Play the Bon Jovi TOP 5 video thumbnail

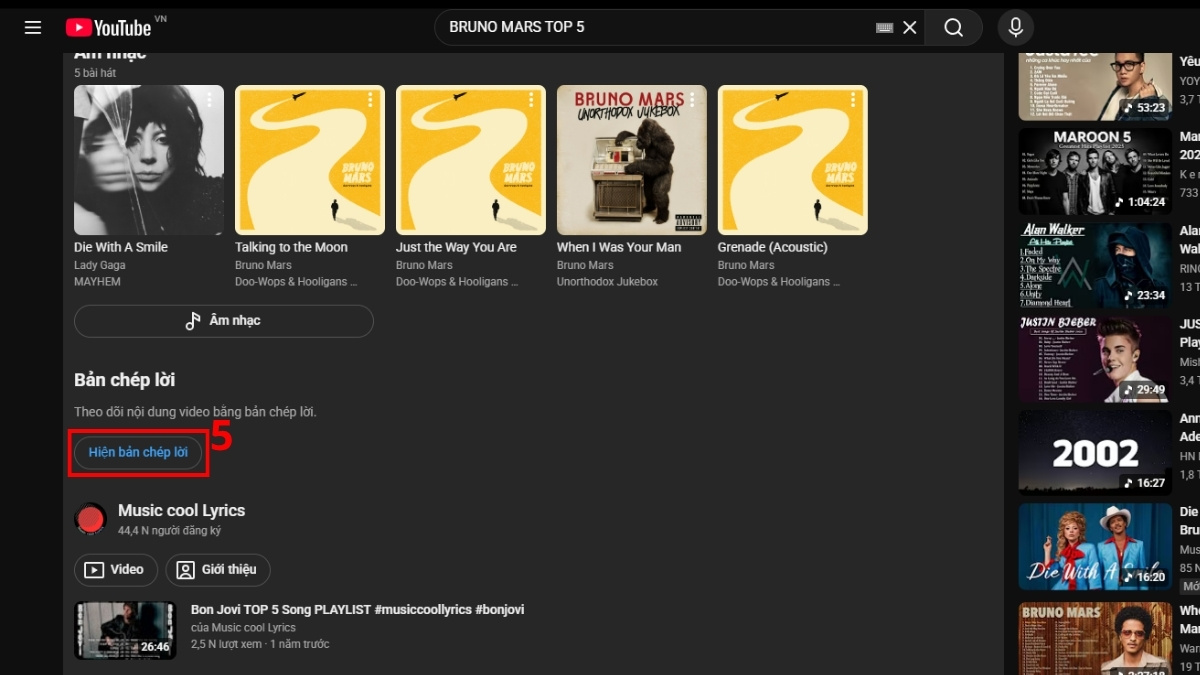coord(125,630)
